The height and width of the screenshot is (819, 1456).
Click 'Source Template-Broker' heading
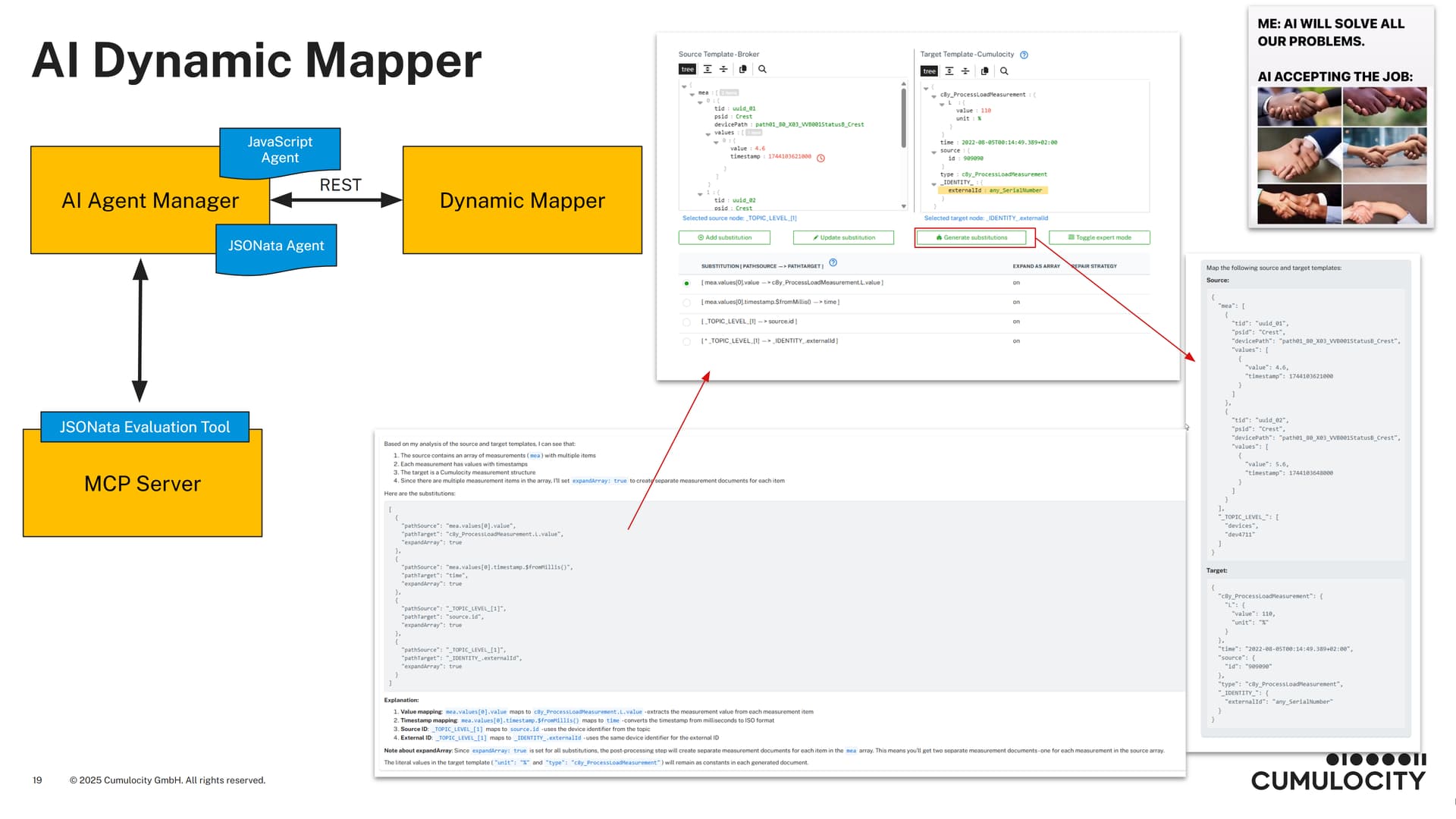pyautogui.click(x=718, y=55)
